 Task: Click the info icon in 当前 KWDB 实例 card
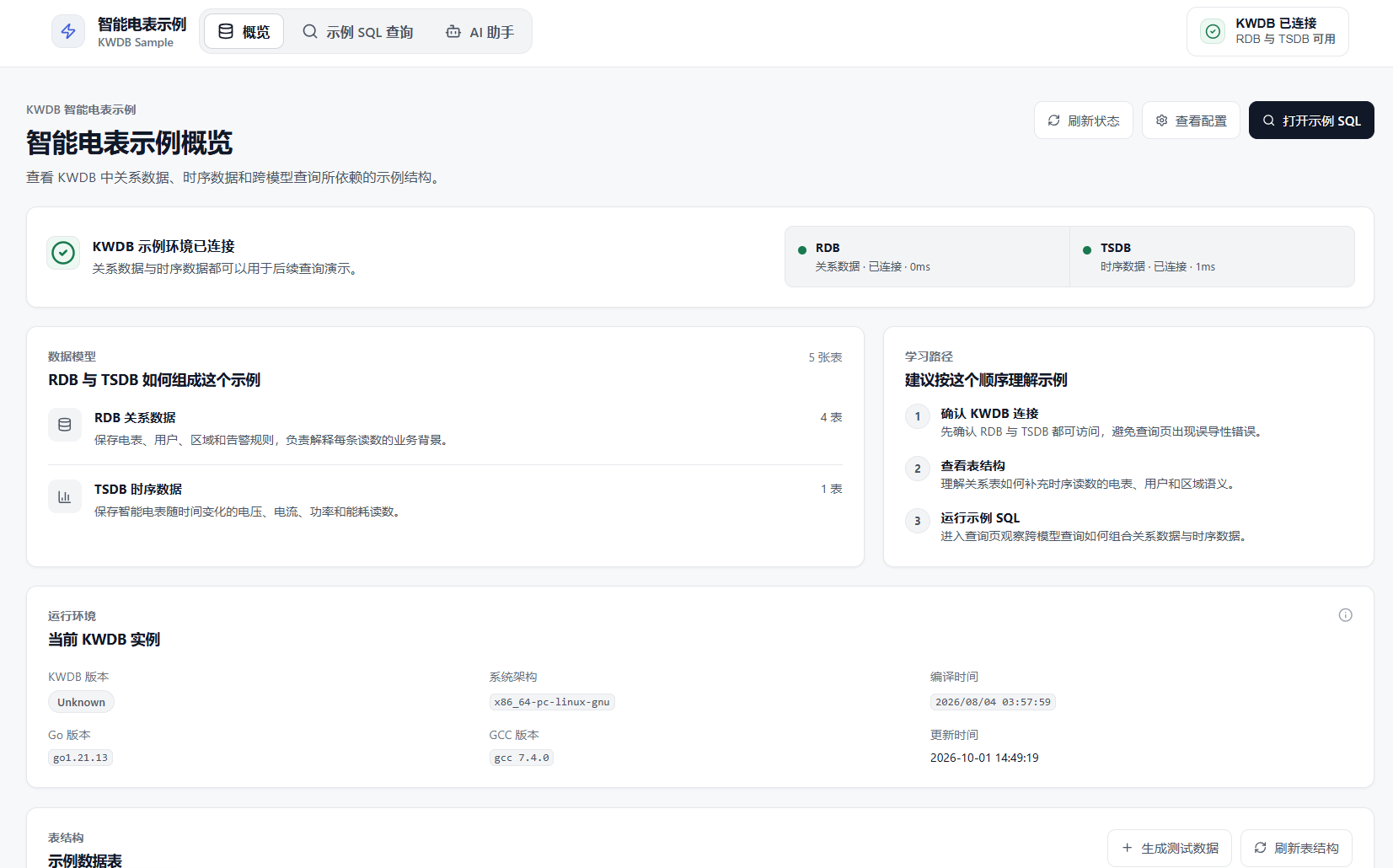coord(1346,615)
